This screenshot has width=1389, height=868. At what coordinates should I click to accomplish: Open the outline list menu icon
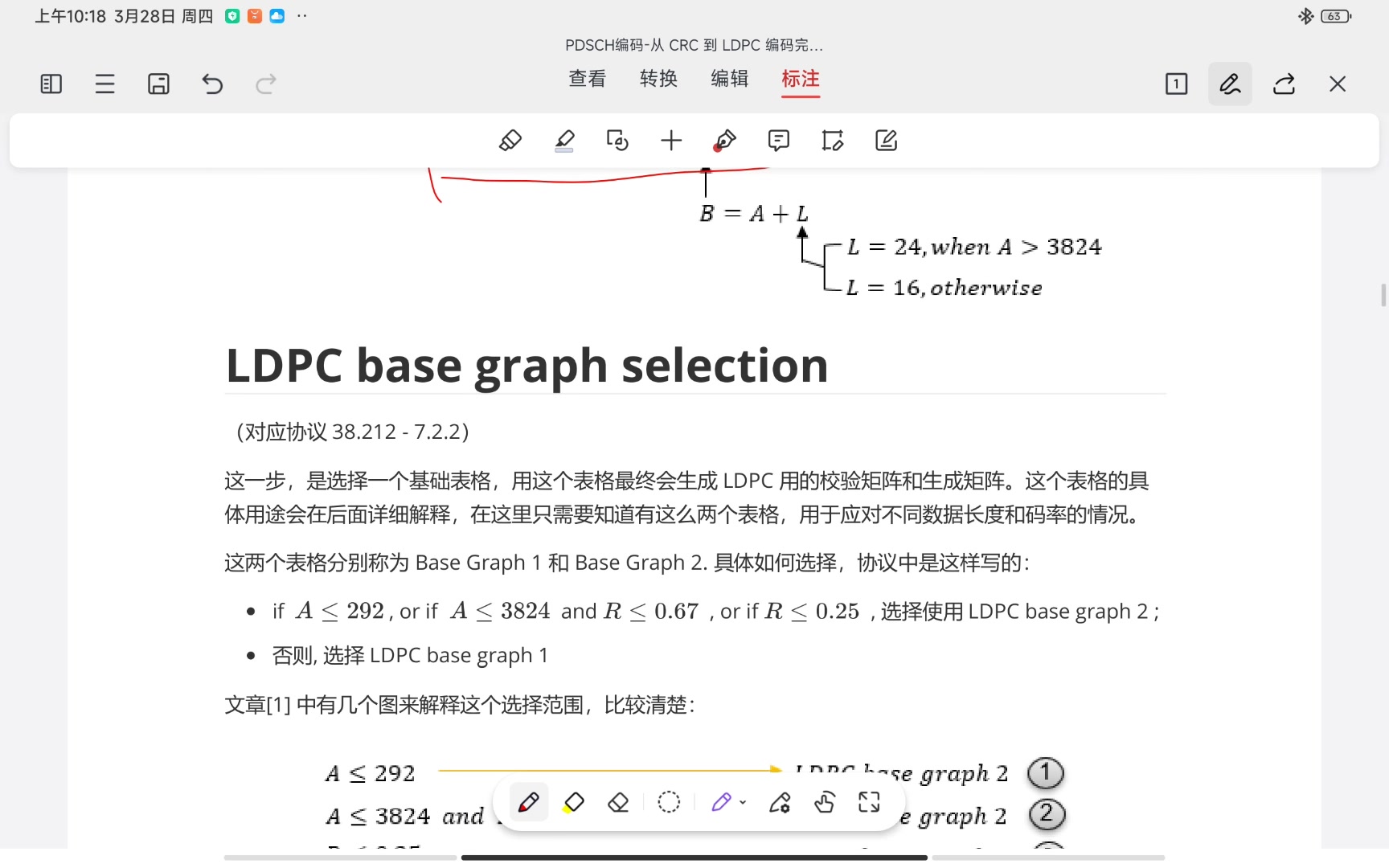(104, 84)
